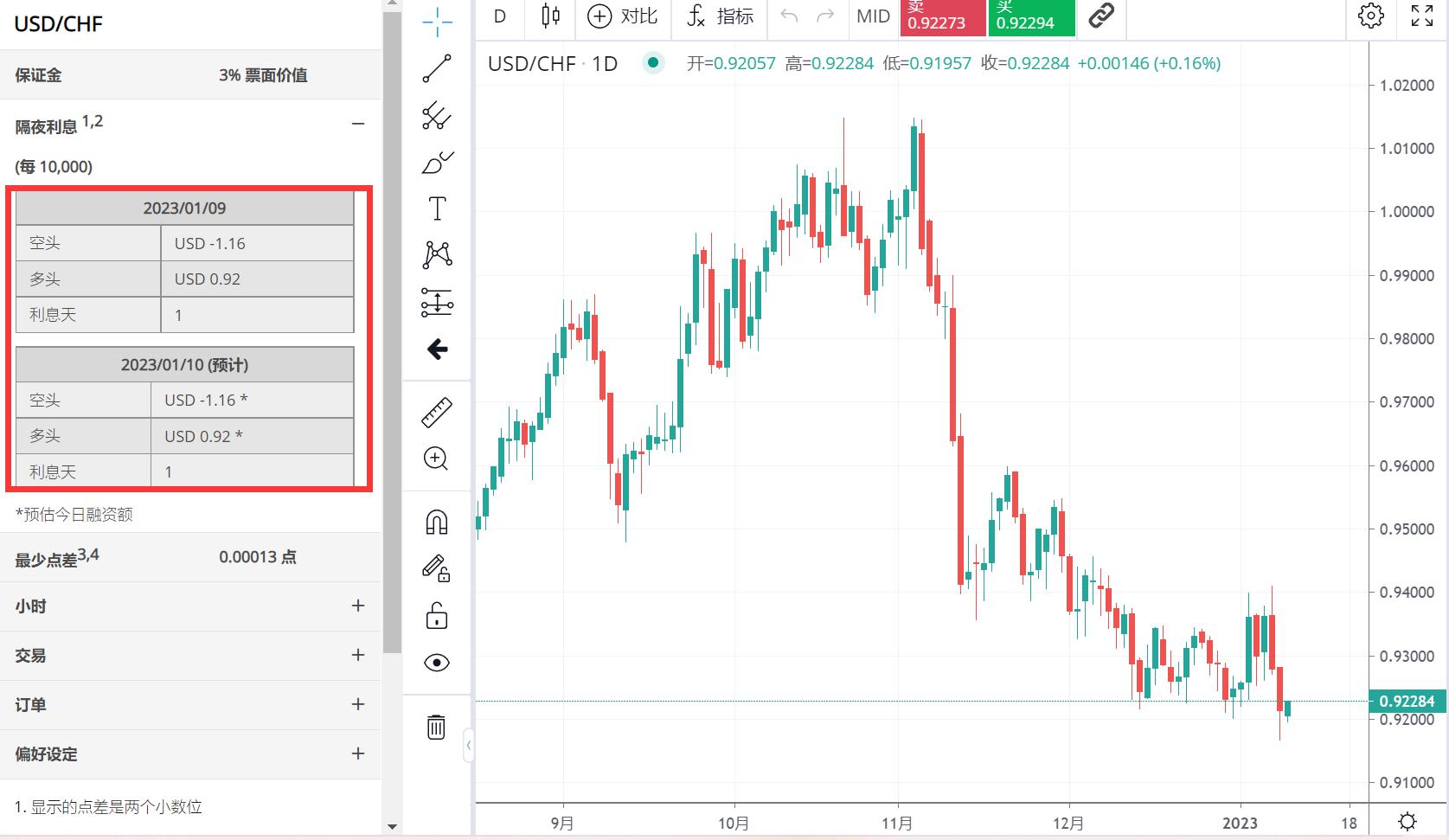Screen dimensions: 1449x840
Task: Select the Text annotation tool
Action: (437, 208)
